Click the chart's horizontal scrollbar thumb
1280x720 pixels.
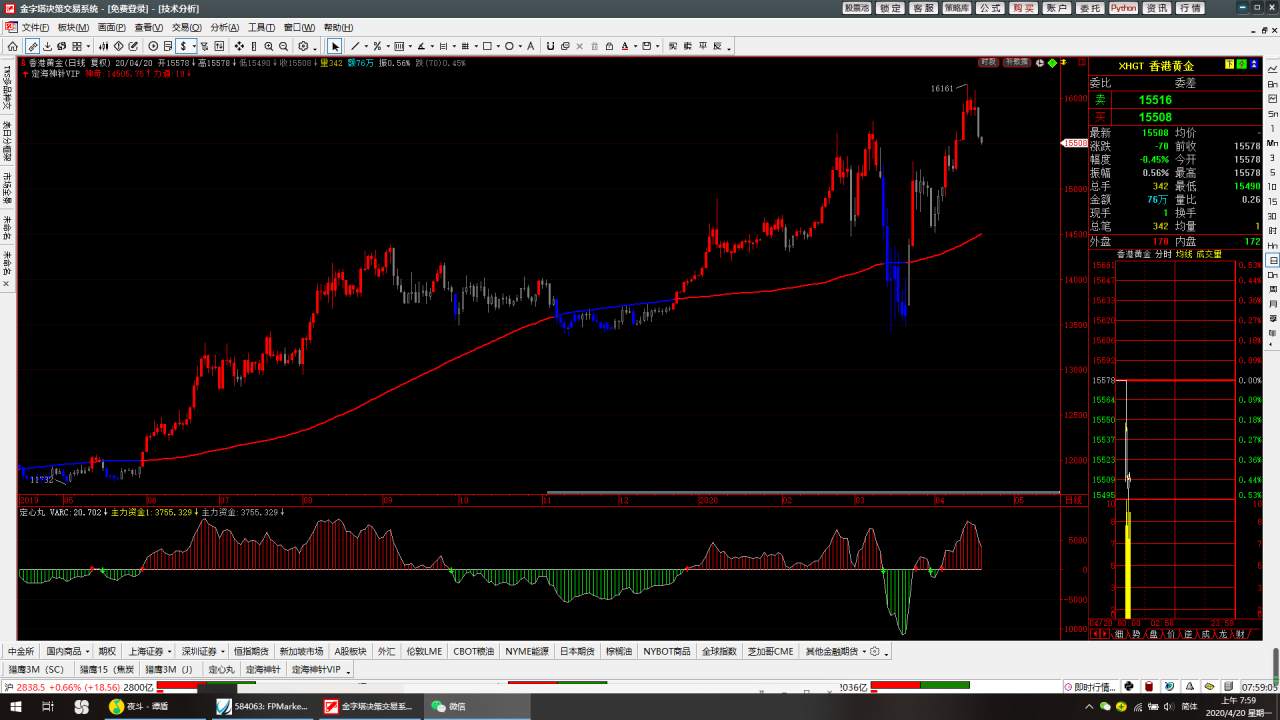click(803, 493)
